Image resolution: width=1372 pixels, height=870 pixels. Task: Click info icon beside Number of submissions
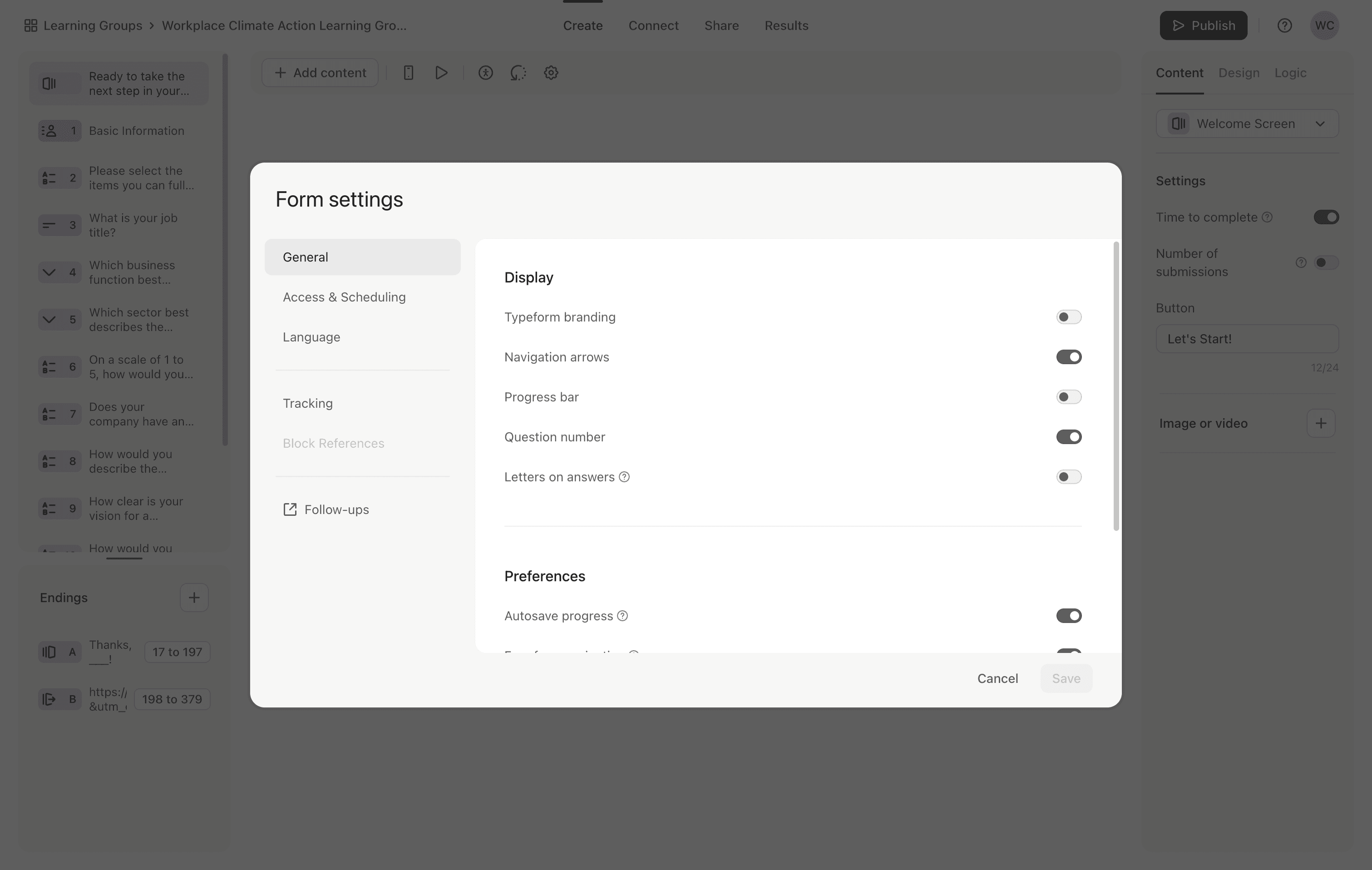click(x=1301, y=262)
